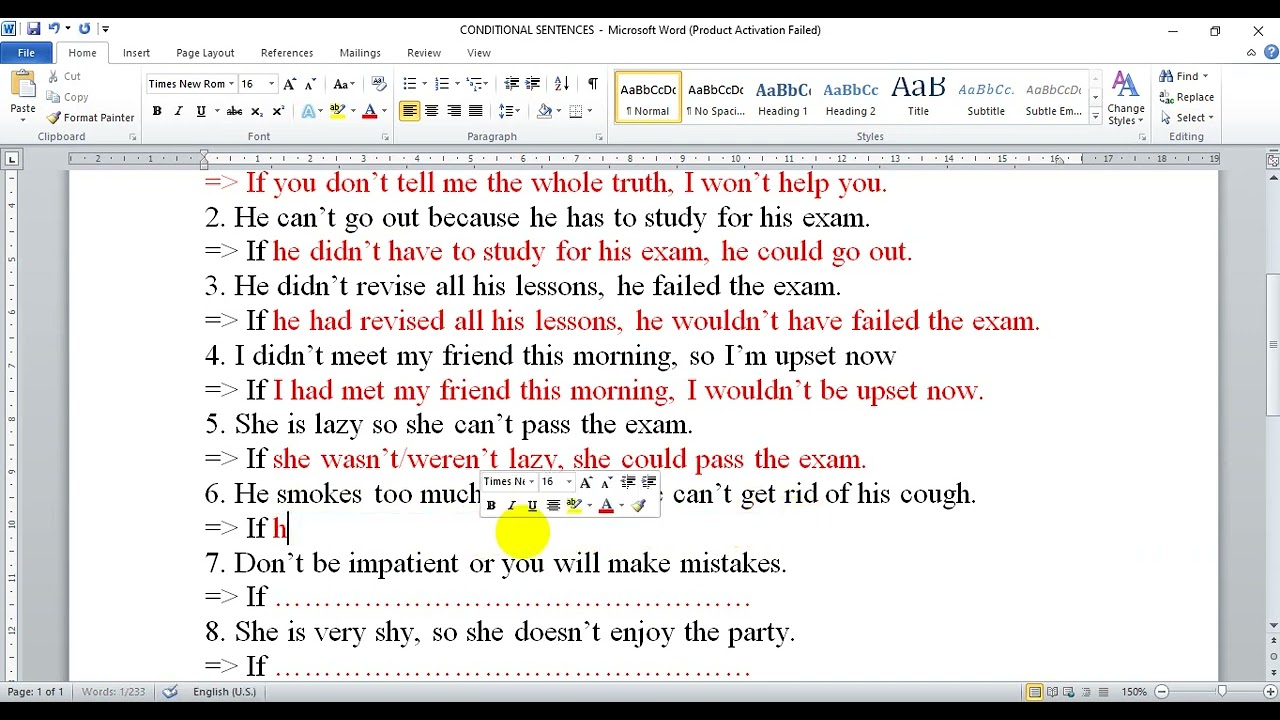
Task: Click the vertical scrollbar thumb
Action: (x=1272, y=345)
